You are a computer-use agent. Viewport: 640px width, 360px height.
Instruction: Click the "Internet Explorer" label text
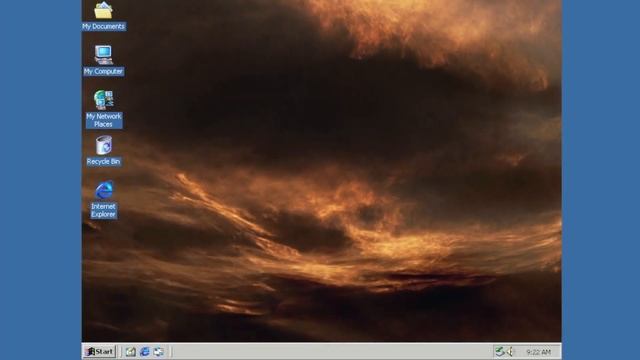click(103, 210)
